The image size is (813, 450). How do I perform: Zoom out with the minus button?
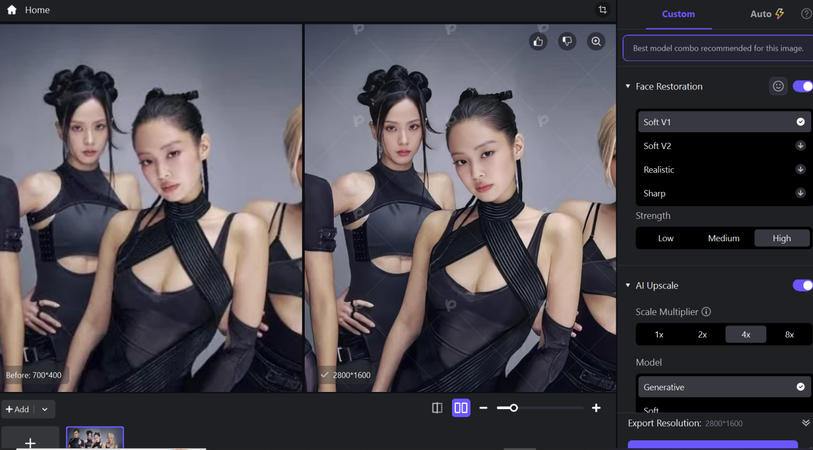(x=483, y=408)
